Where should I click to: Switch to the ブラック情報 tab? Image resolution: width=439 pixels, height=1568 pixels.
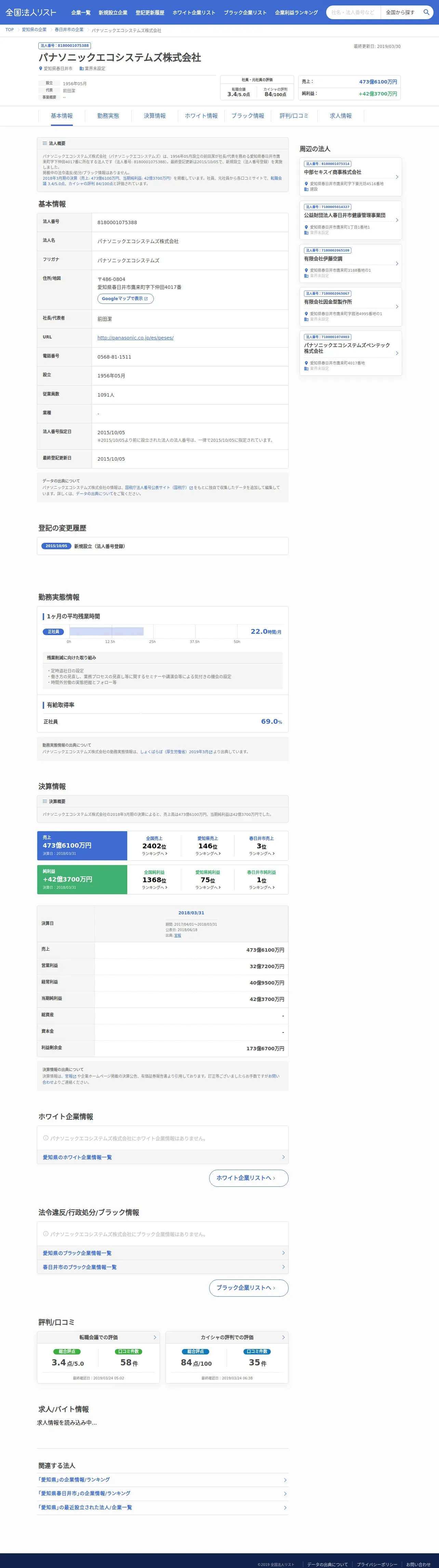(x=248, y=116)
